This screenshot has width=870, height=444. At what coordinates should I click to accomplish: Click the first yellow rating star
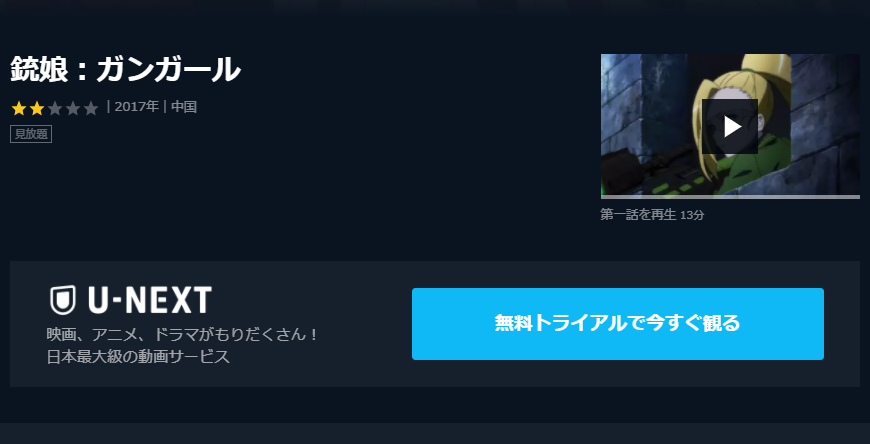[x=19, y=108]
